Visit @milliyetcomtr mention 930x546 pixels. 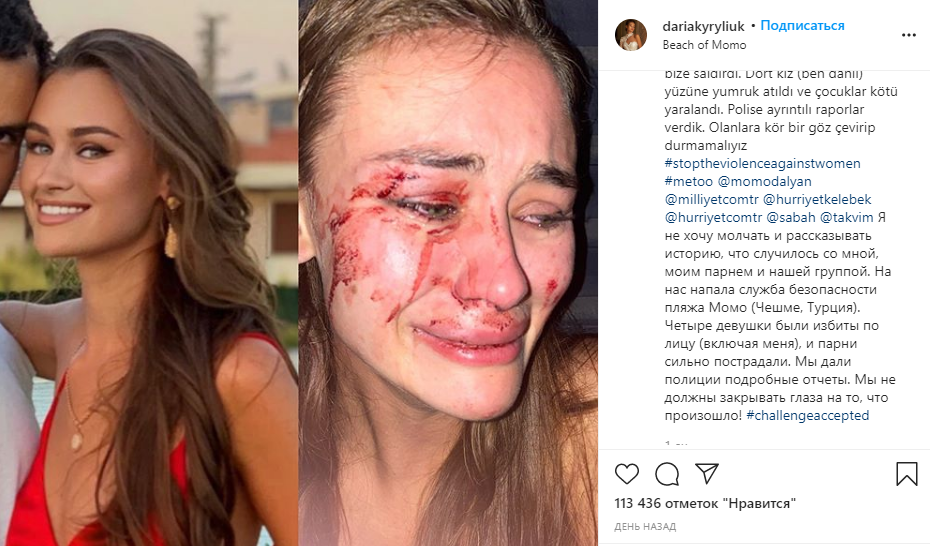(711, 200)
